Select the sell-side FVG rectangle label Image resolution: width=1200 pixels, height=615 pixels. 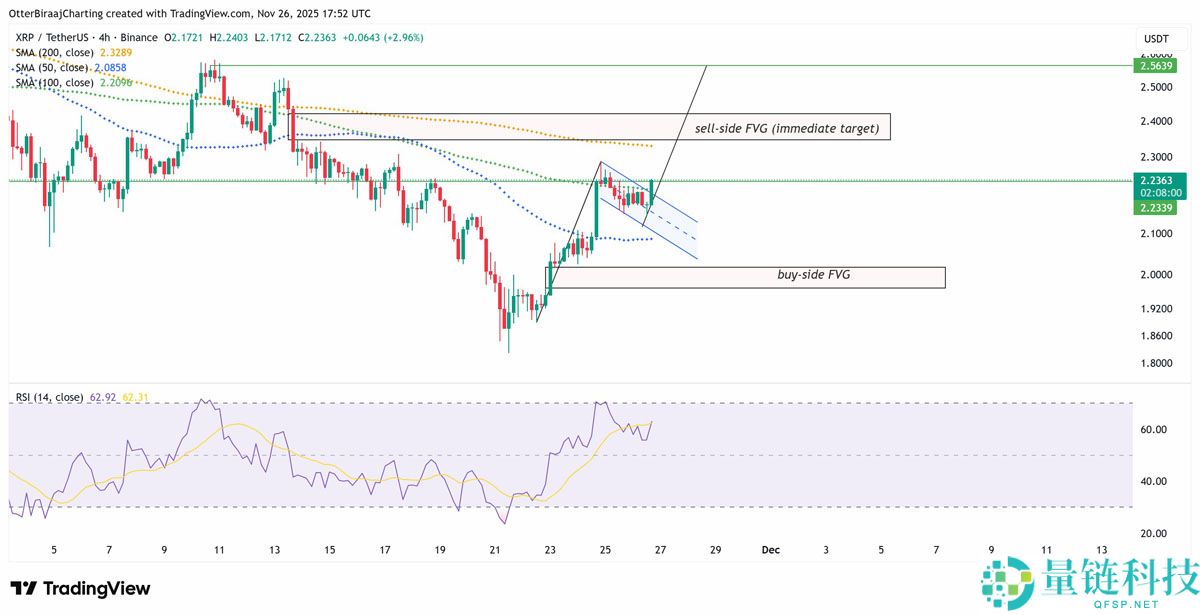pyautogui.click(x=786, y=128)
